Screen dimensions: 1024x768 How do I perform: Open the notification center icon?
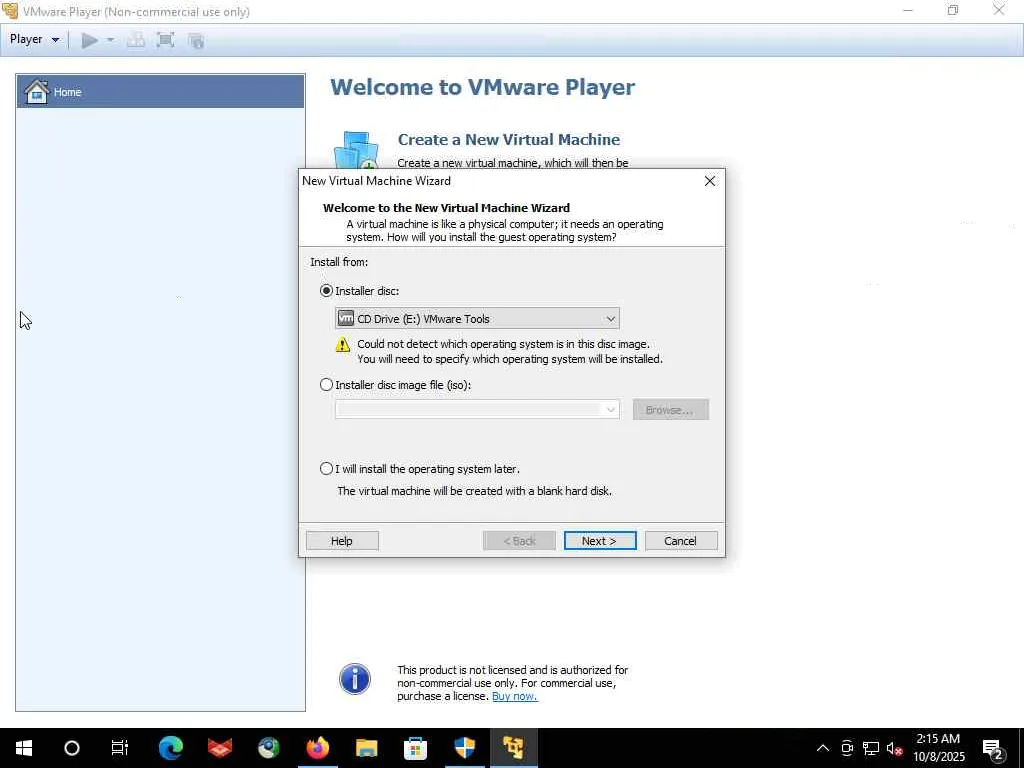tap(993, 748)
